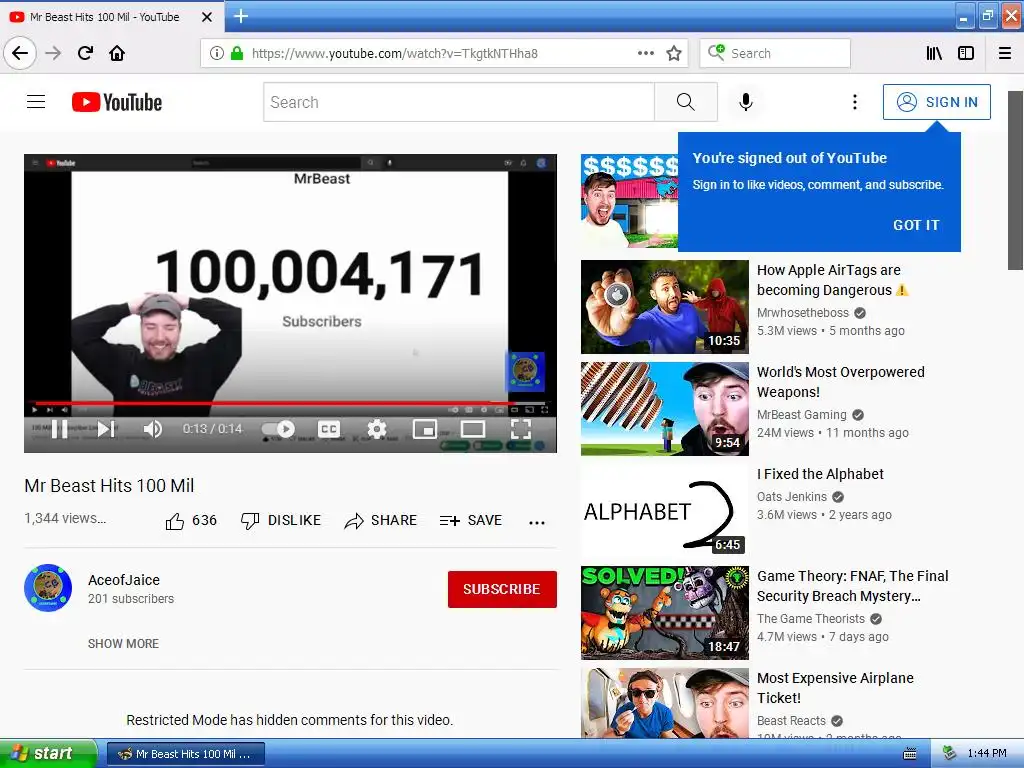Go back to the previous page

pos(20,53)
